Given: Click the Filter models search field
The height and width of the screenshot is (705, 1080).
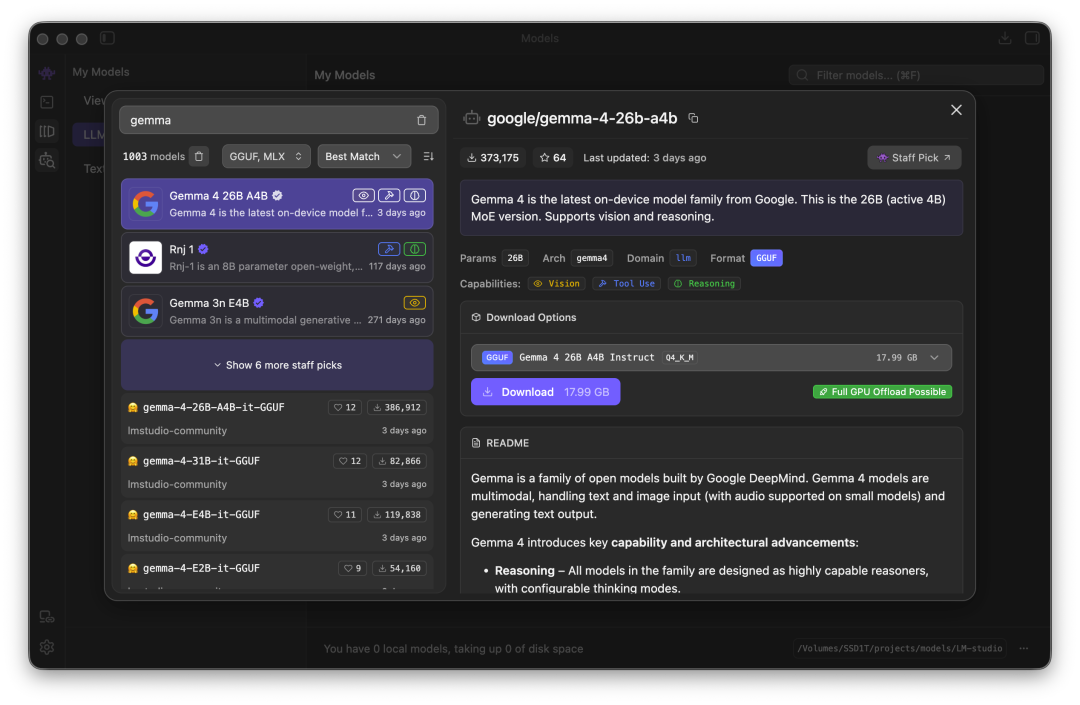Looking at the screenshot, I should 915,74.
